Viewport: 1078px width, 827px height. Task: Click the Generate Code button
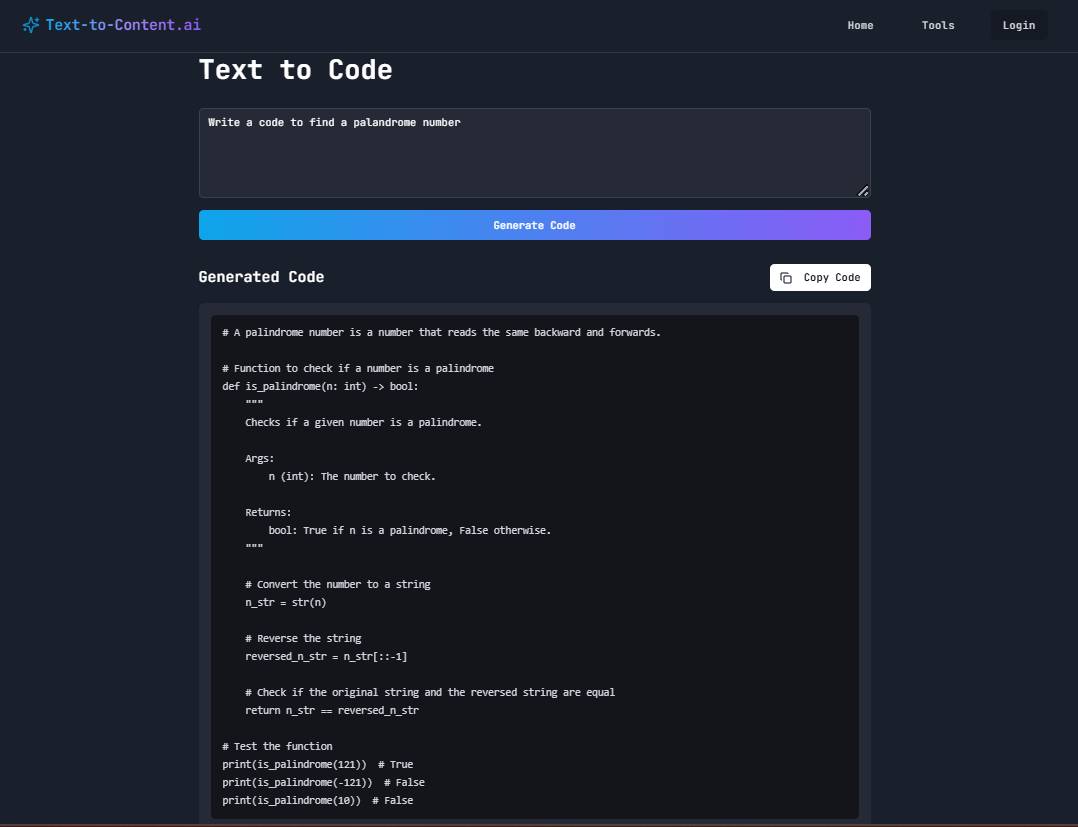coord(535,225)
